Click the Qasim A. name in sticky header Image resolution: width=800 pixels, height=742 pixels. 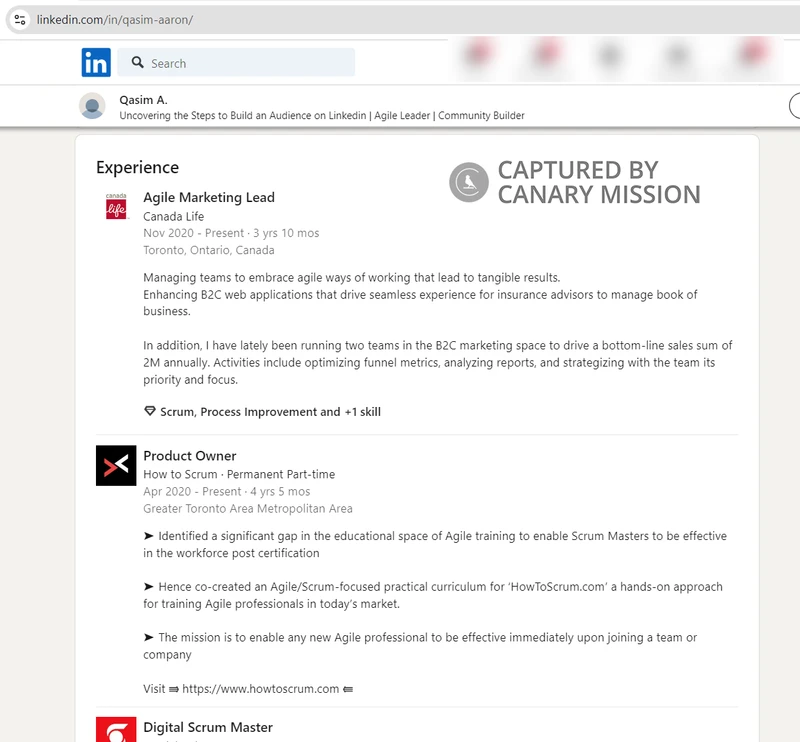click(143, 100)
